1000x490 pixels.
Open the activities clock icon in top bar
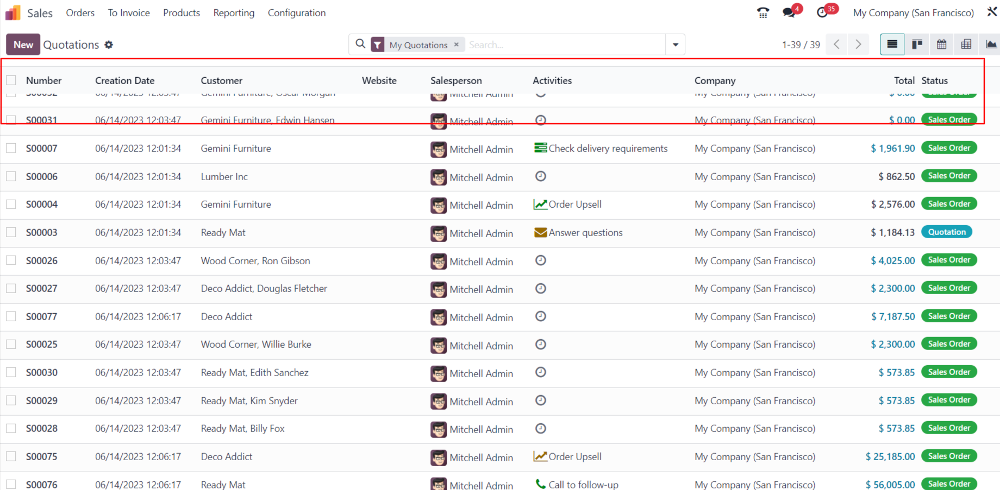pos(822,13)
